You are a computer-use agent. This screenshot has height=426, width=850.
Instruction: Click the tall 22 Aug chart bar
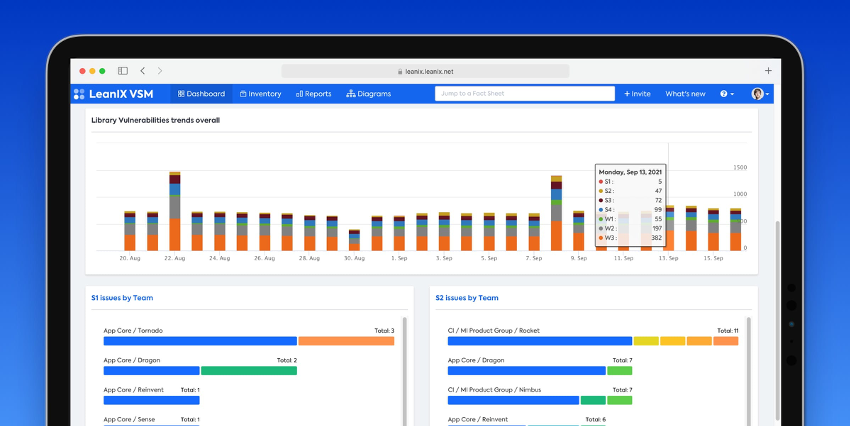pos(174,212)
